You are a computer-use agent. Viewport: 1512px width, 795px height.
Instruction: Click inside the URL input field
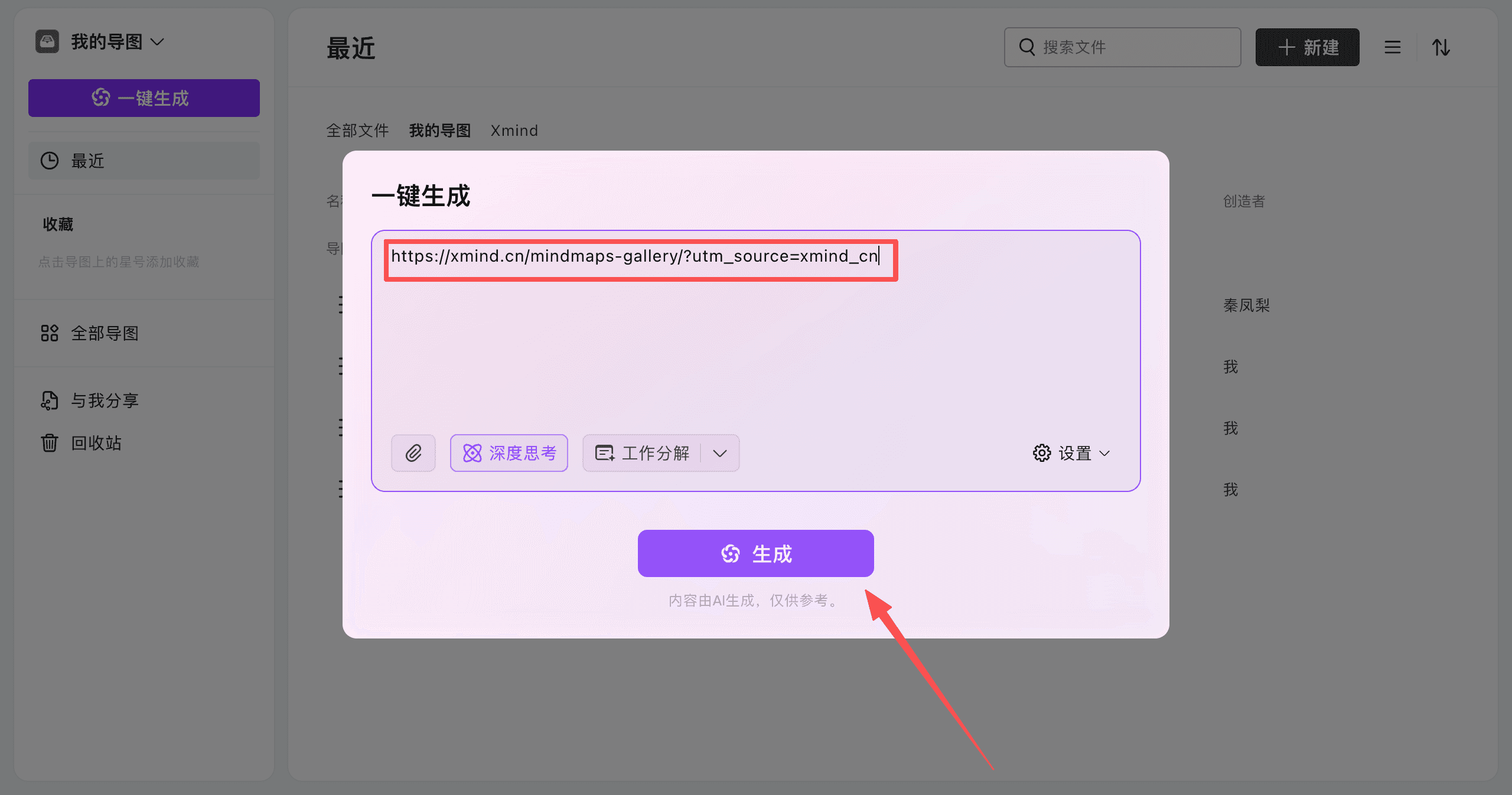(641, 256)
